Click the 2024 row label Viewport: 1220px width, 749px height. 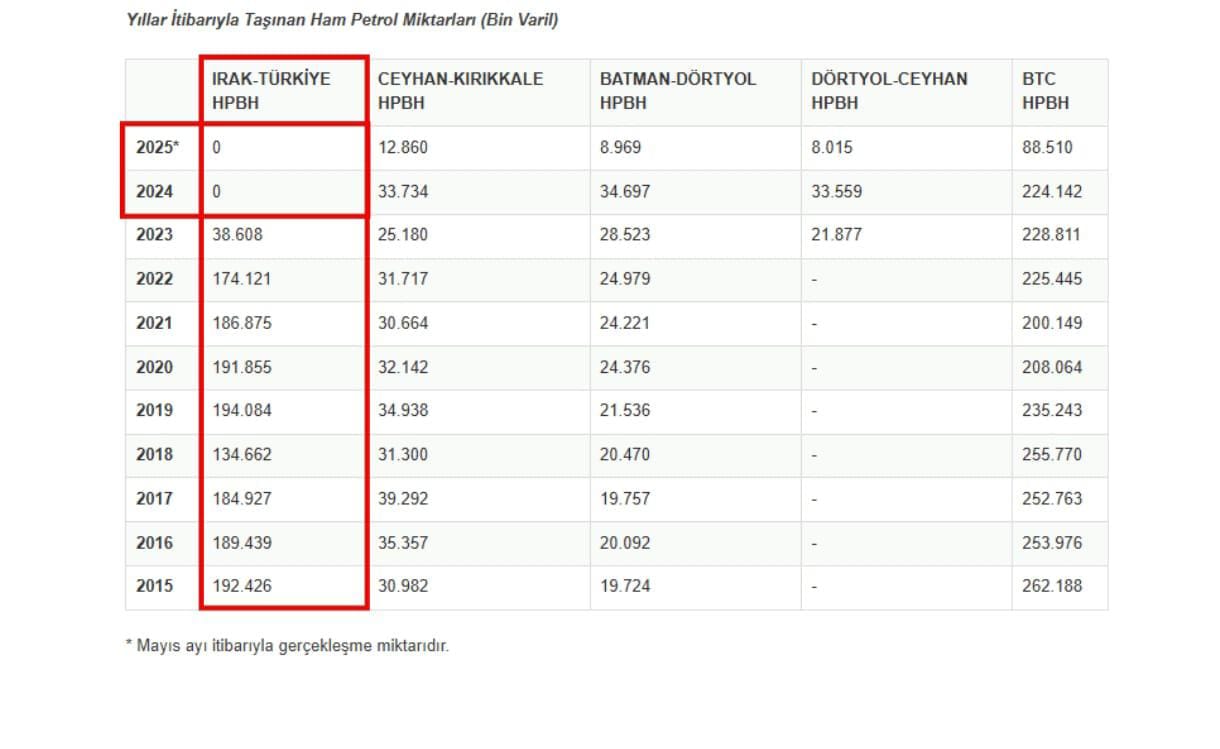click(154, 192)
